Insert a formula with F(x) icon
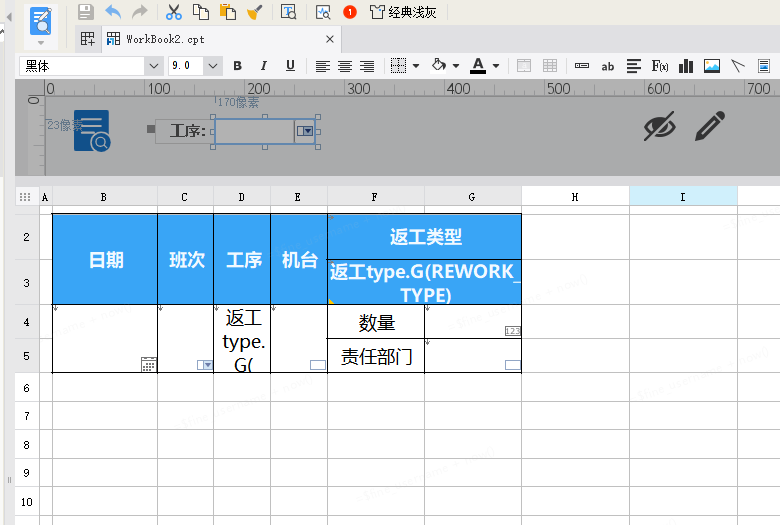This screenshot has height=525, width=780. pyautogui.click(x=660, y=66)
